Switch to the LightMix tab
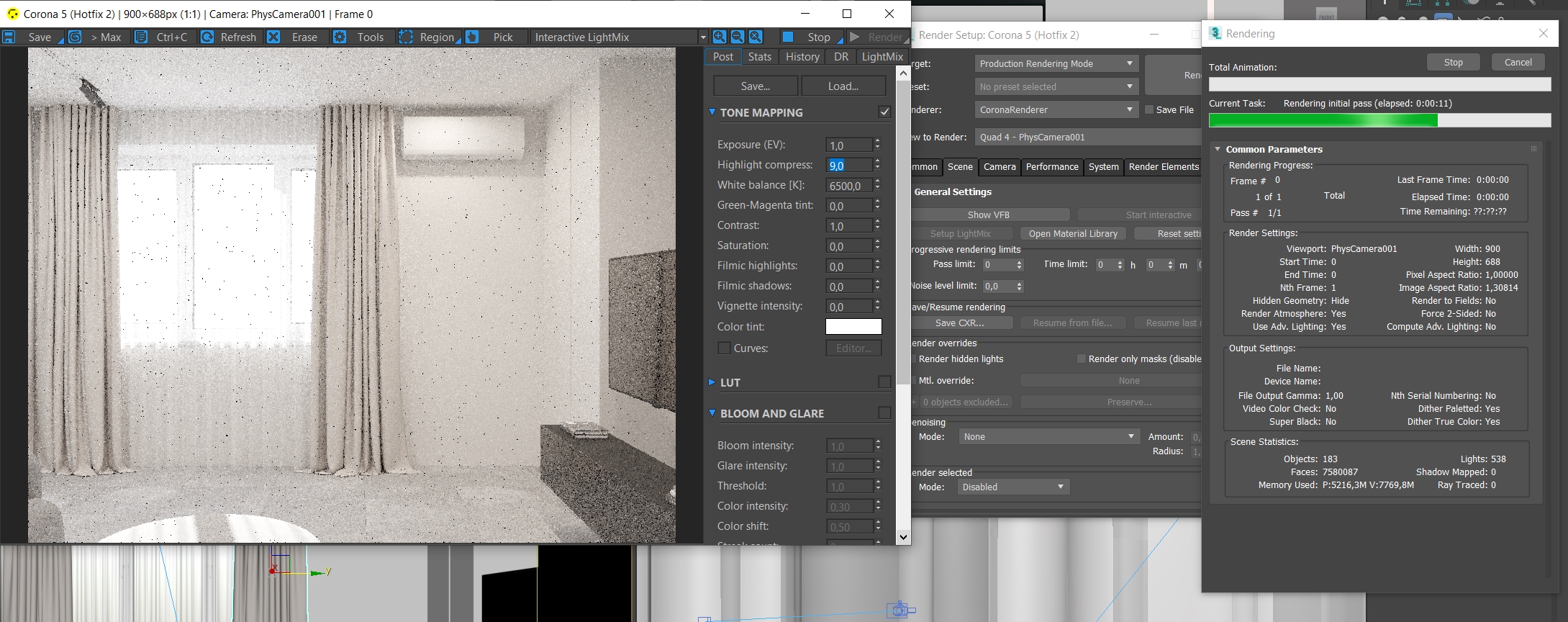Screen dimensions: 1568x622 pyautogui.click(x=882, y=57)
